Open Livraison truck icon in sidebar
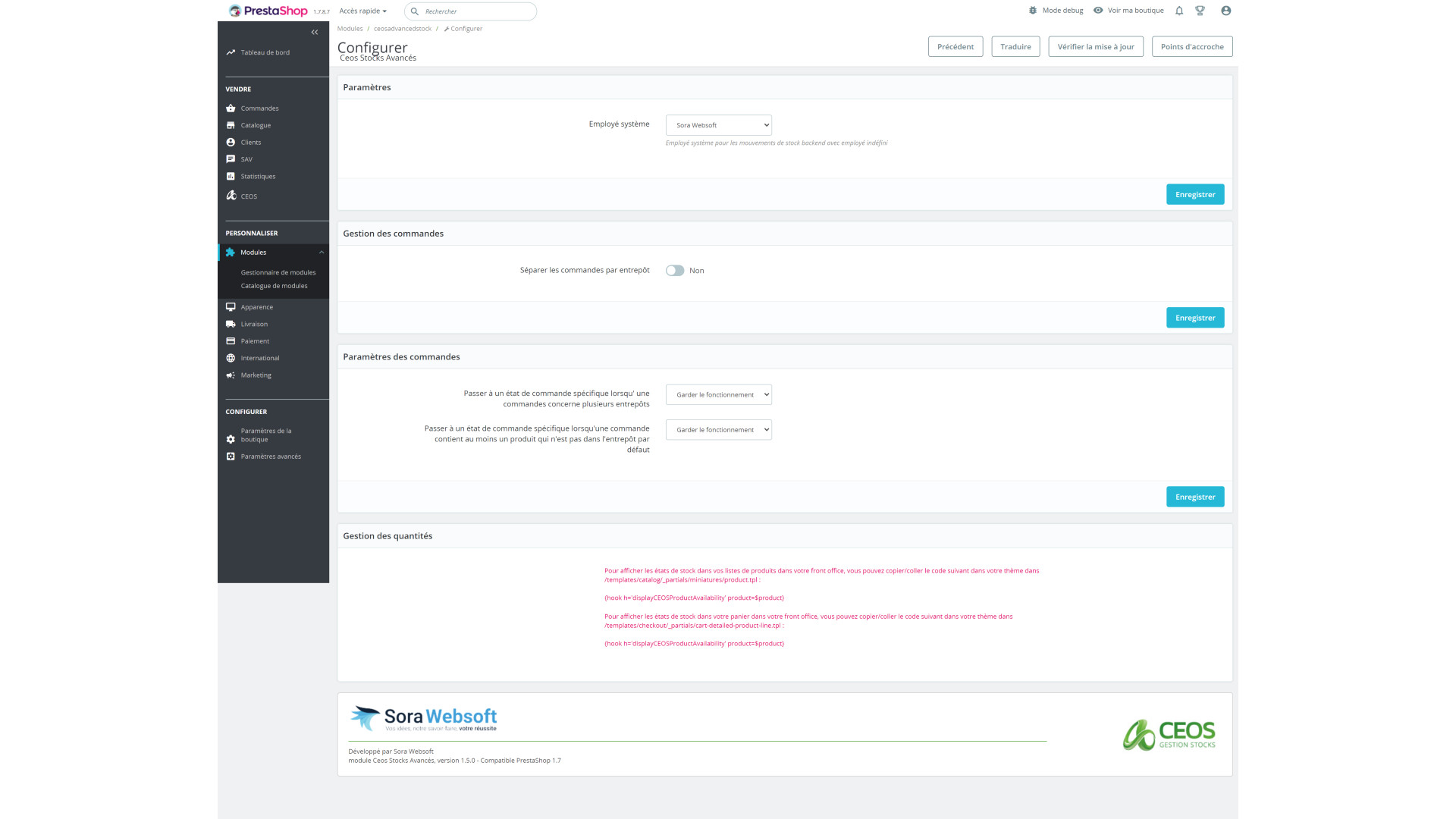The image size is (1456, 819). pos(231,324)
